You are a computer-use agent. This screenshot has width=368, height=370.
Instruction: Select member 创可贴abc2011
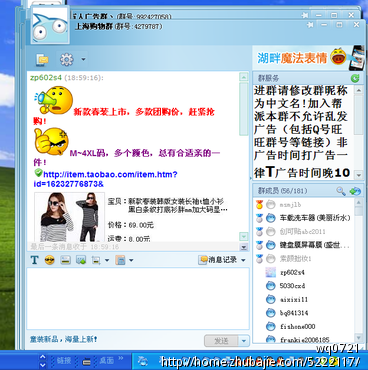(303, 232)
